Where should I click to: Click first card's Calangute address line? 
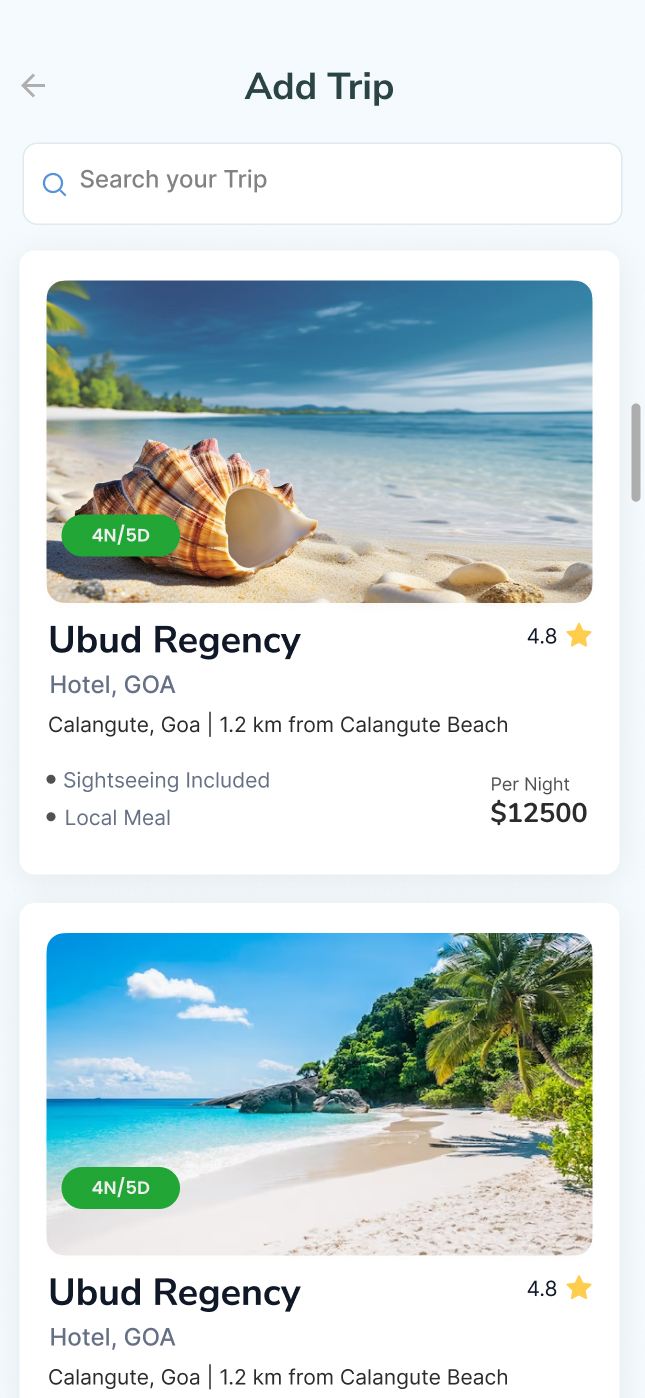(x=278, y=725)
